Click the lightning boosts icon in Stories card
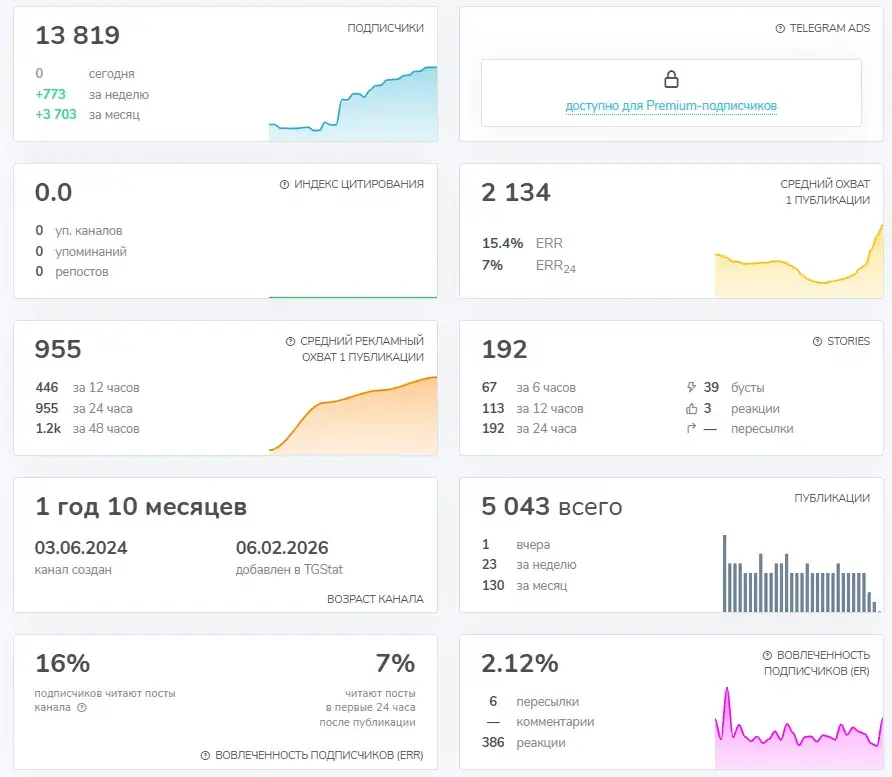 tap(691, 387)
